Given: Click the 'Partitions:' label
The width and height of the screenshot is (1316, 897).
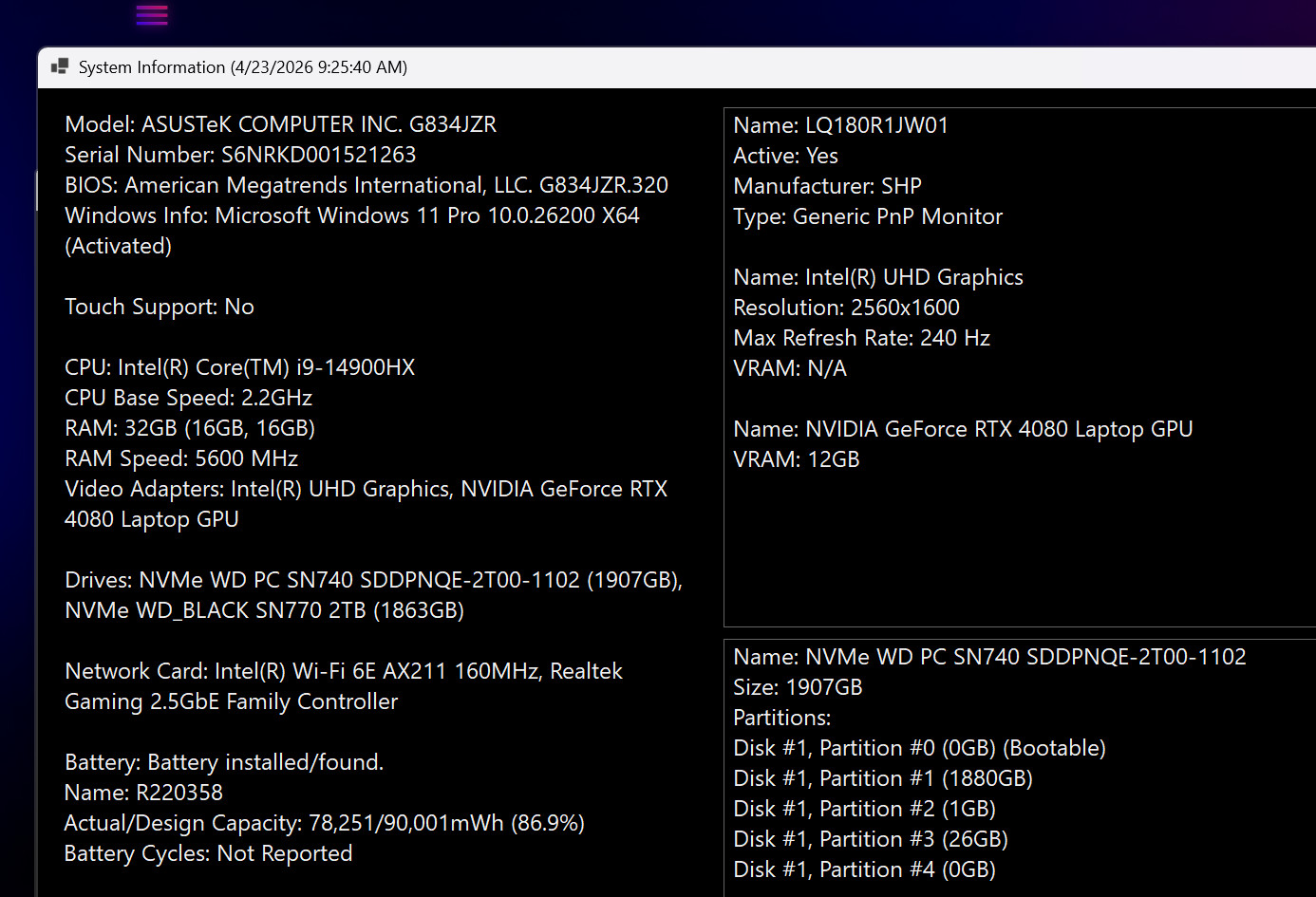Looking at the screenshot, I should pos(782,718).
